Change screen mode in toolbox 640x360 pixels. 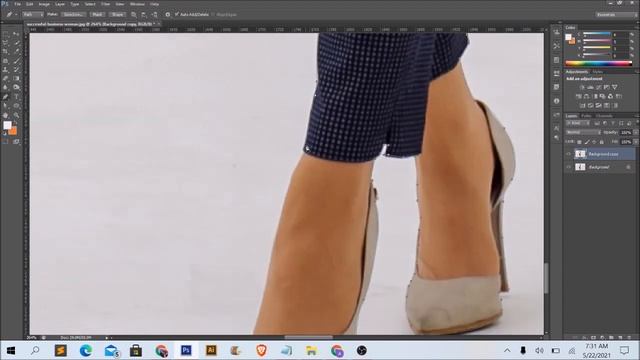[x=16, y=142]
